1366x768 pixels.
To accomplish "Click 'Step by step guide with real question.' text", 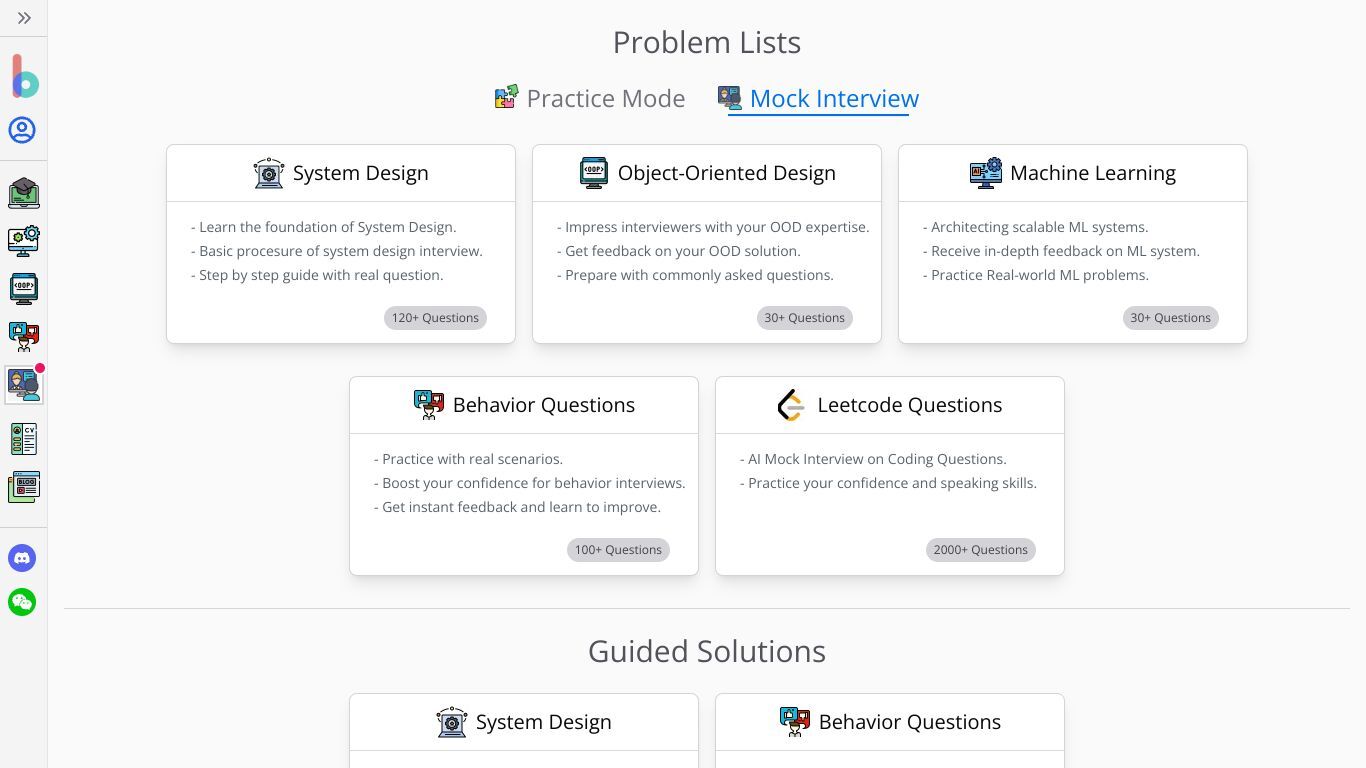I will (317, 275).
